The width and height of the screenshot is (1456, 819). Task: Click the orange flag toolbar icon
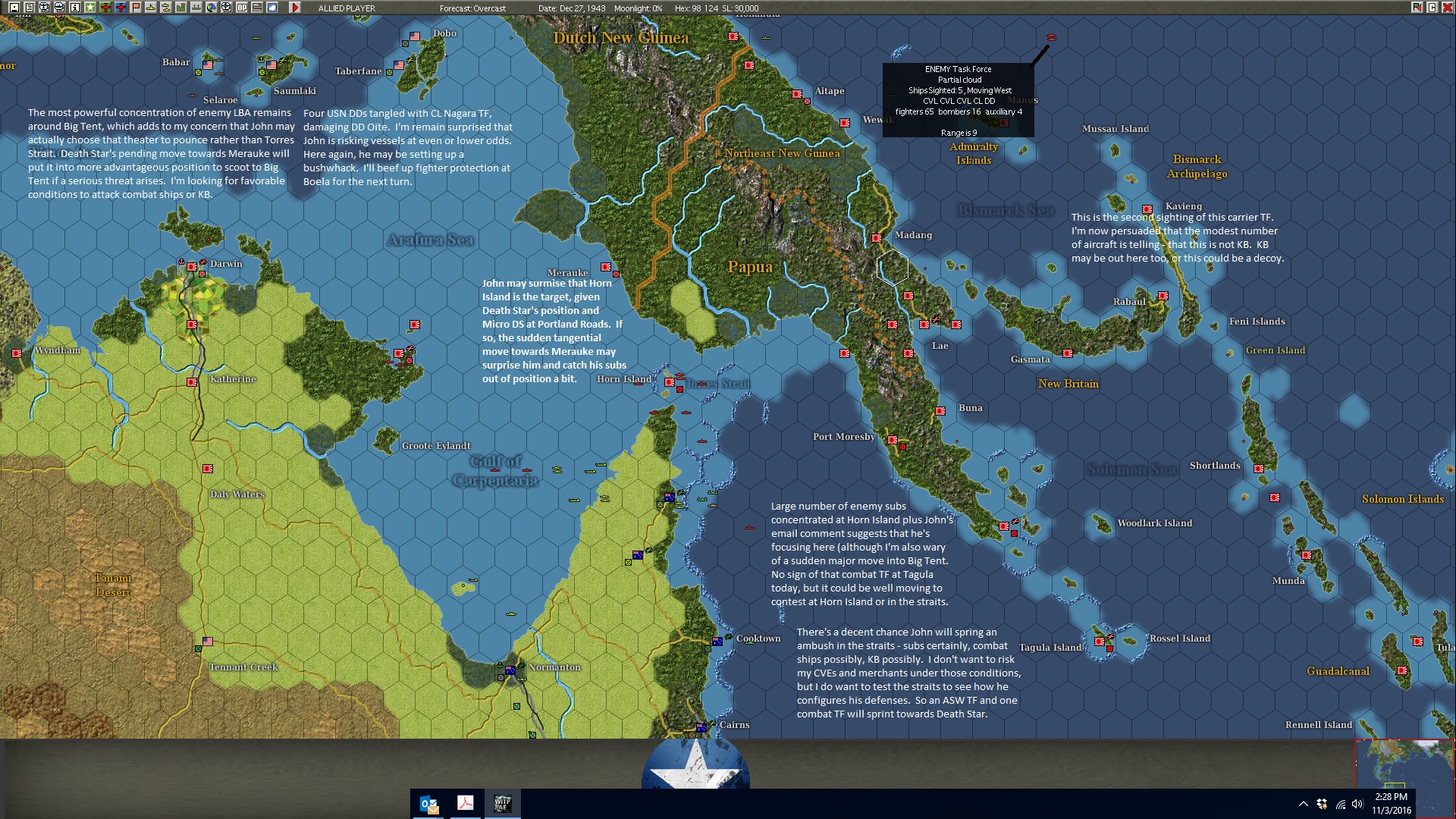tap(136, 8)
